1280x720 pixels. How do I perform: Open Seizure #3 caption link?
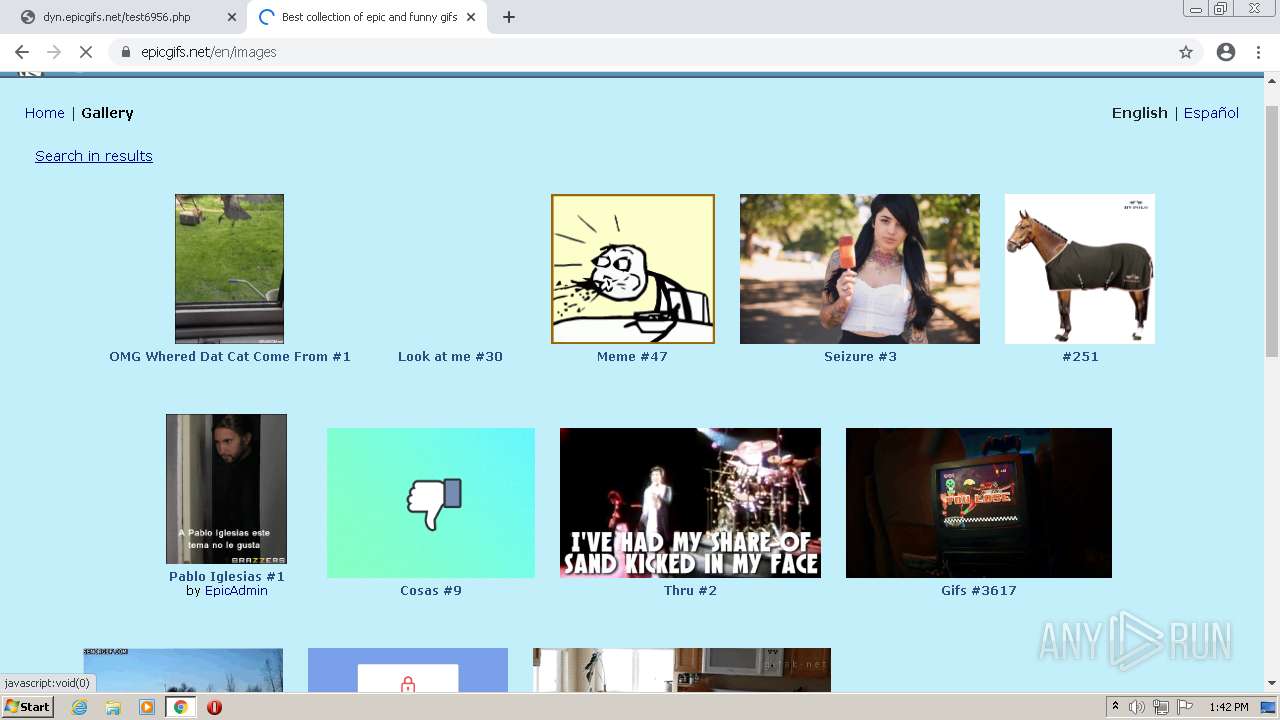[x=860, y=356]
